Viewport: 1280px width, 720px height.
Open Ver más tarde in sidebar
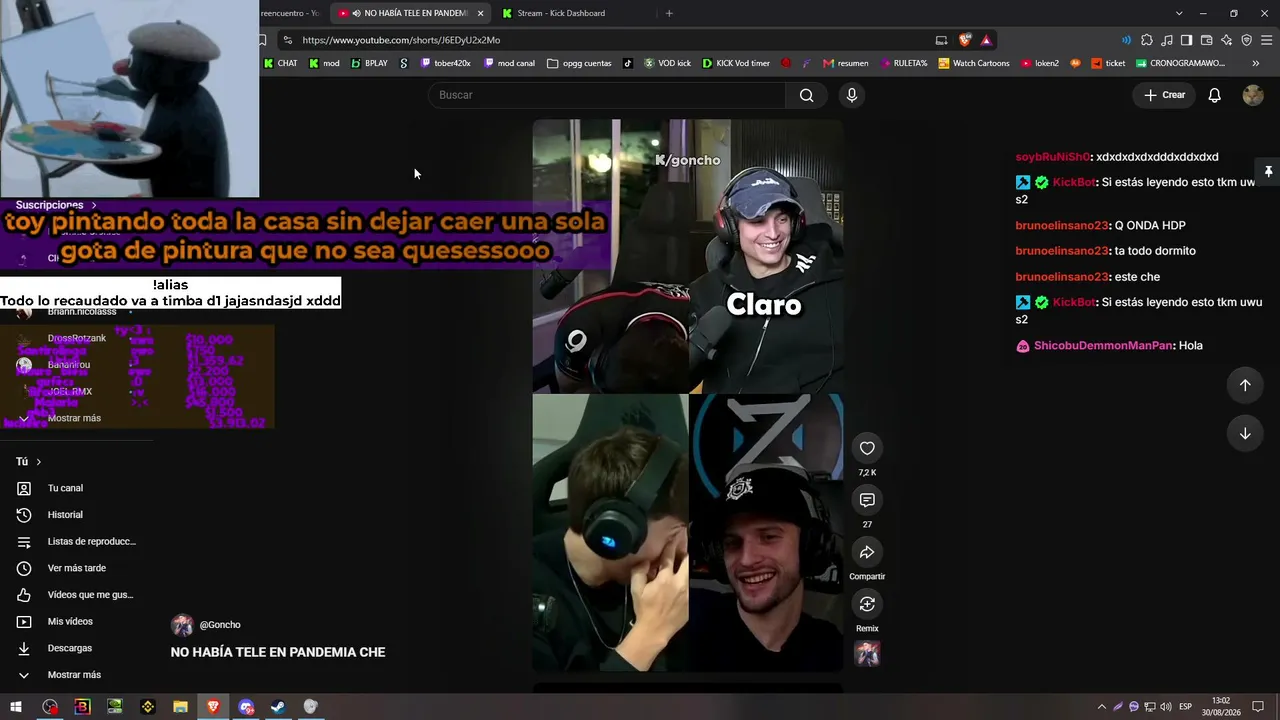[x=77, y=568]
